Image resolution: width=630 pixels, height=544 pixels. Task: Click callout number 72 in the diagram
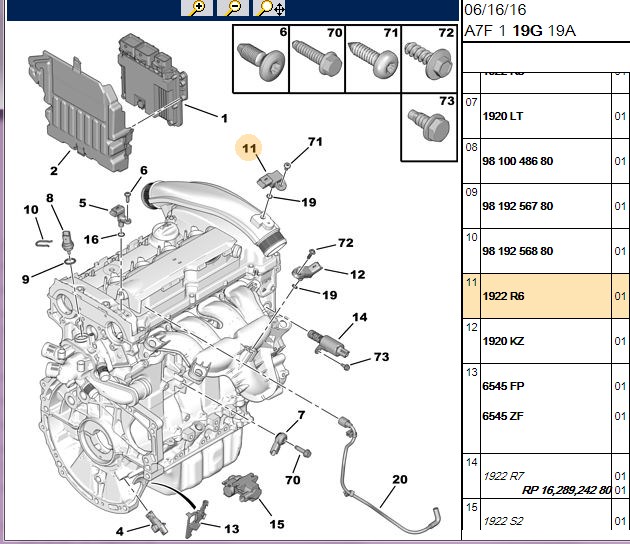point(346,243)
